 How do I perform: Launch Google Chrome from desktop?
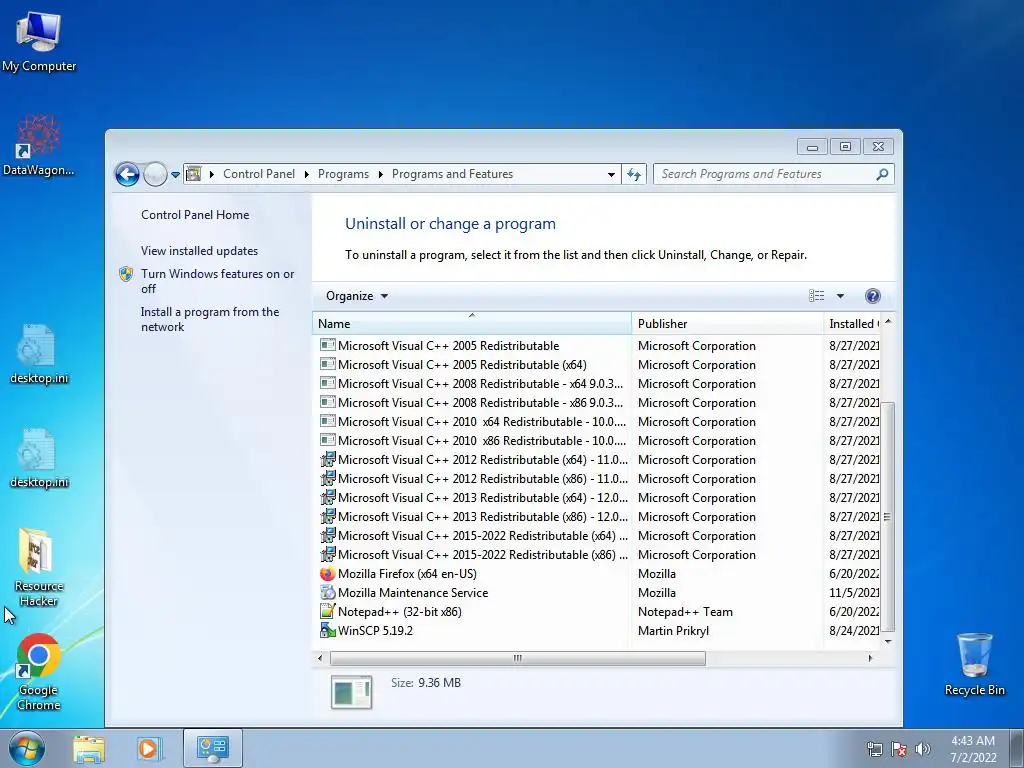tap(39, 673)
